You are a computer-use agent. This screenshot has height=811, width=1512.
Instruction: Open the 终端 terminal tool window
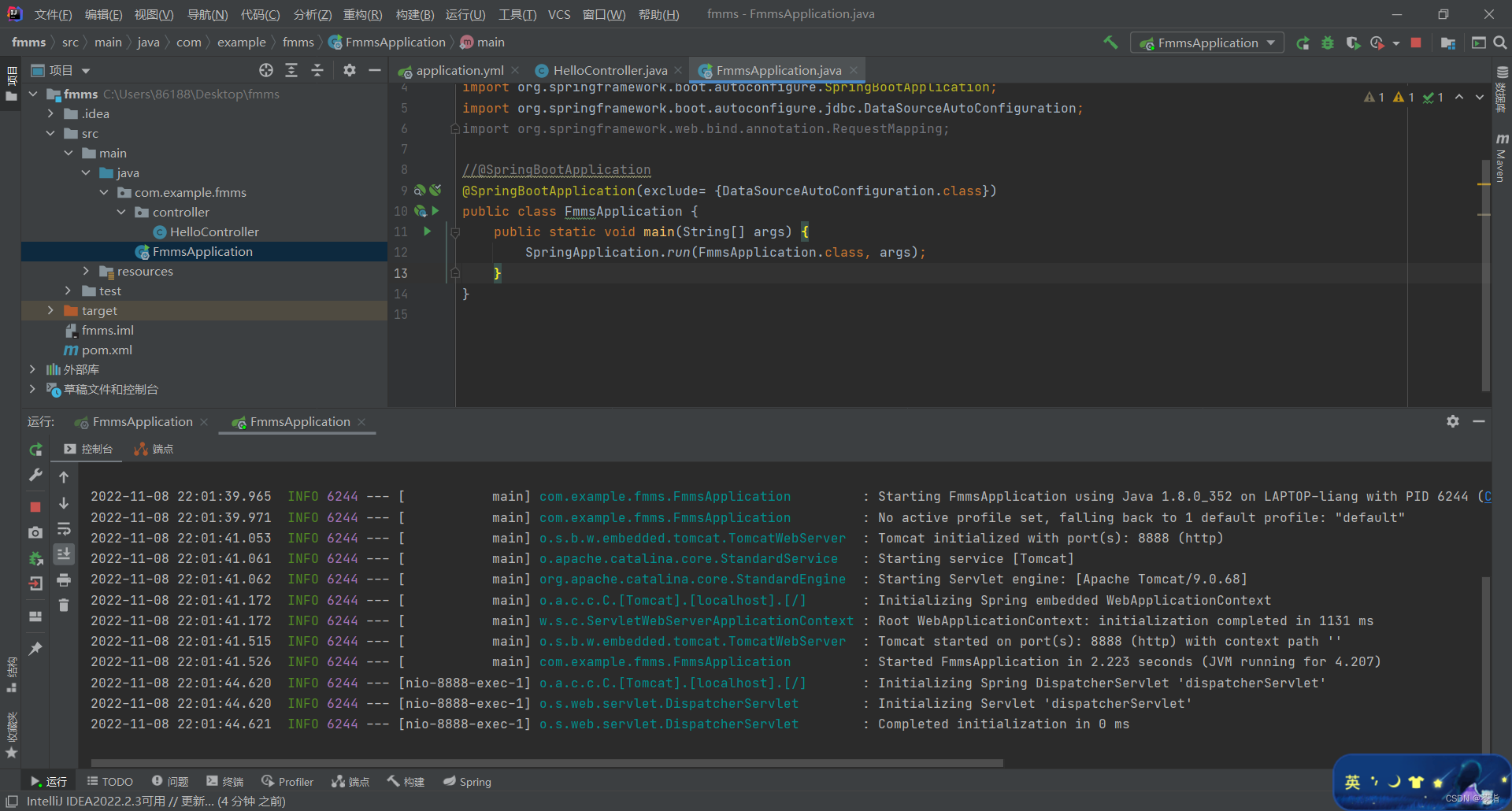tap(225, 781)
